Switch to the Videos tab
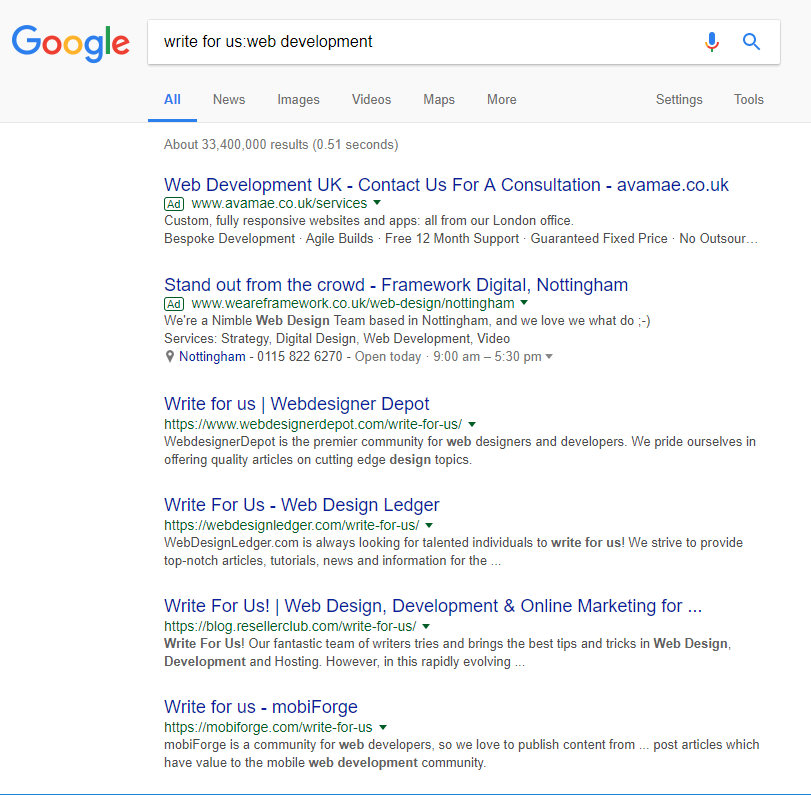Image resolution: width=811 pixels, height=795 pixels. click(371, 99)
